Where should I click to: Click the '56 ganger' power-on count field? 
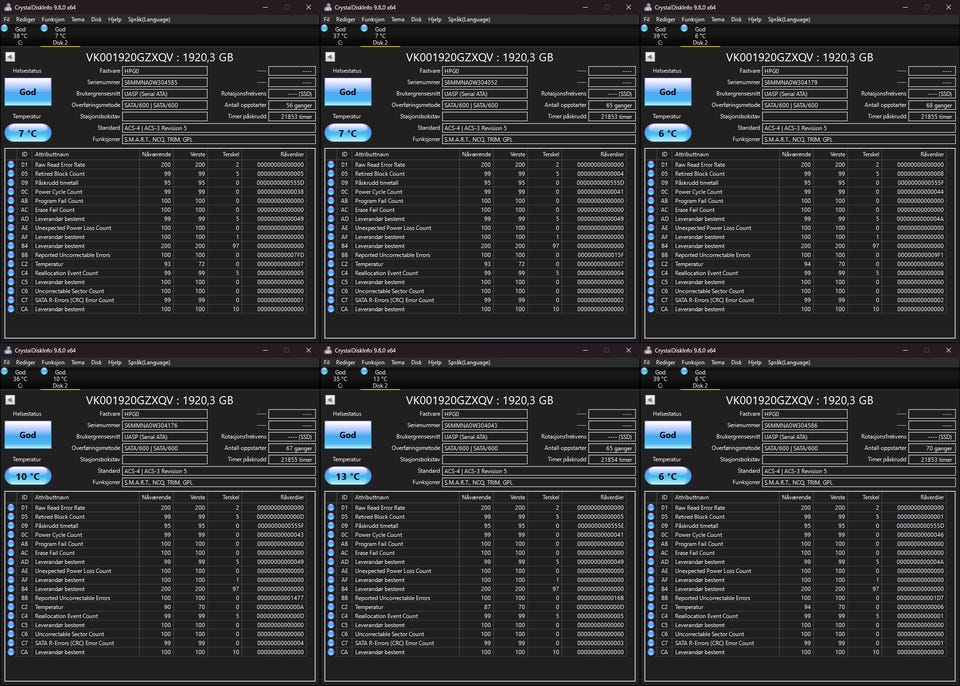click(292, 105)
